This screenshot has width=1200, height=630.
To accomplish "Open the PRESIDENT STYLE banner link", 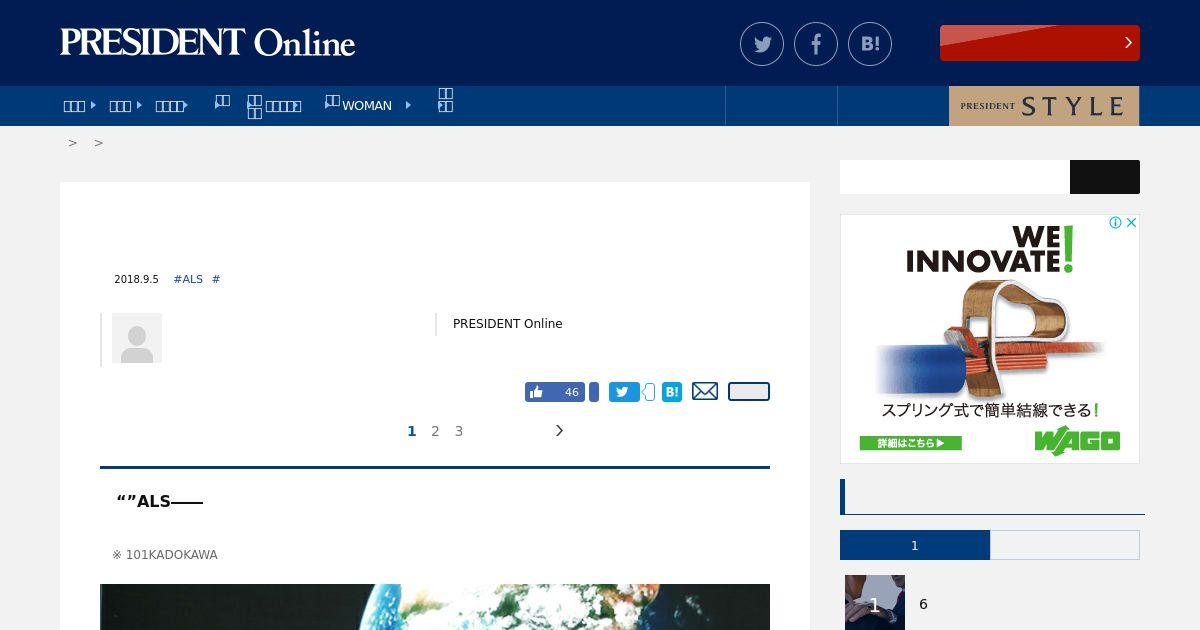I will pos(1044,106).
